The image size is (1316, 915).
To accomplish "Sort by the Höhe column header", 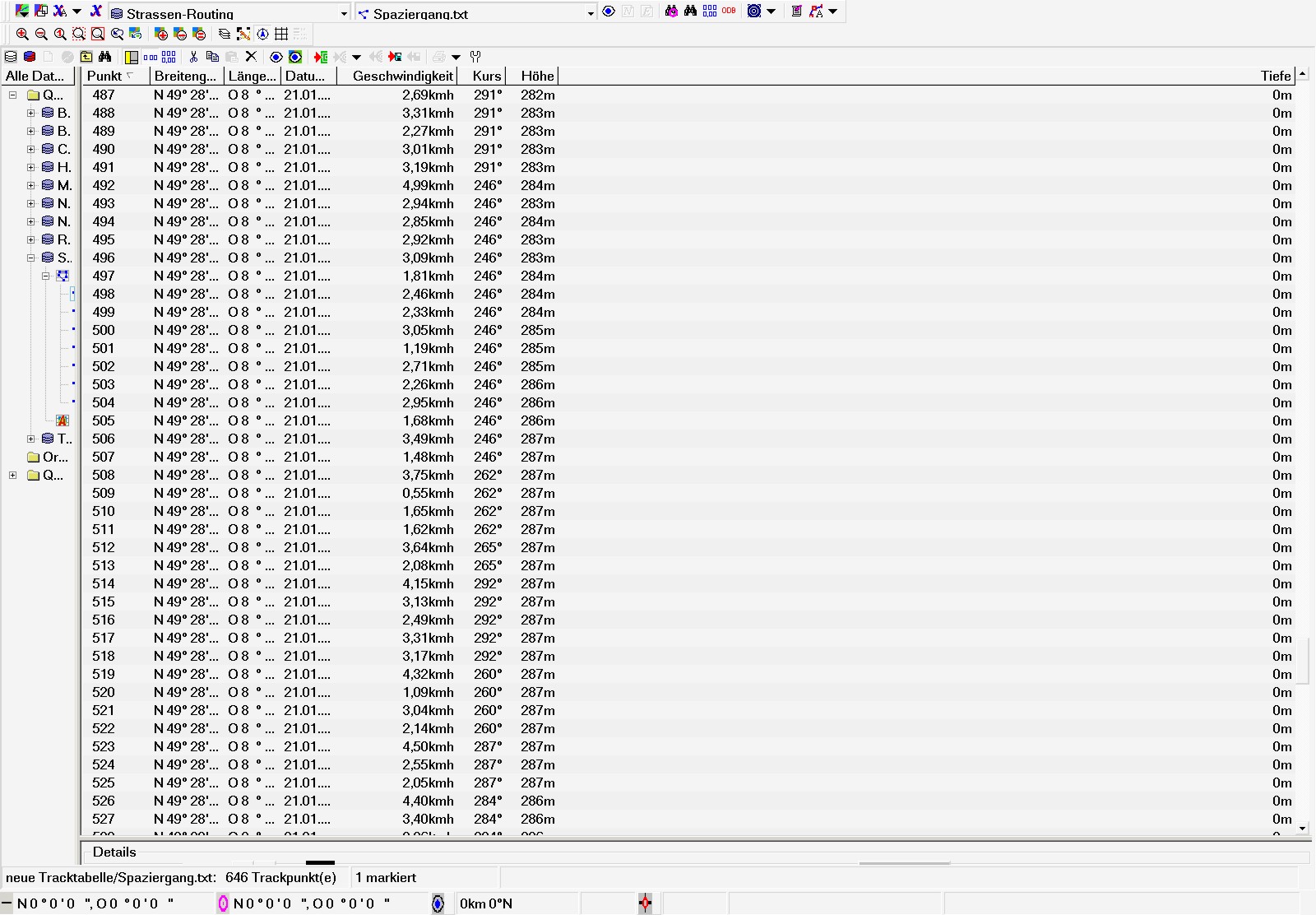I will 537,76.
